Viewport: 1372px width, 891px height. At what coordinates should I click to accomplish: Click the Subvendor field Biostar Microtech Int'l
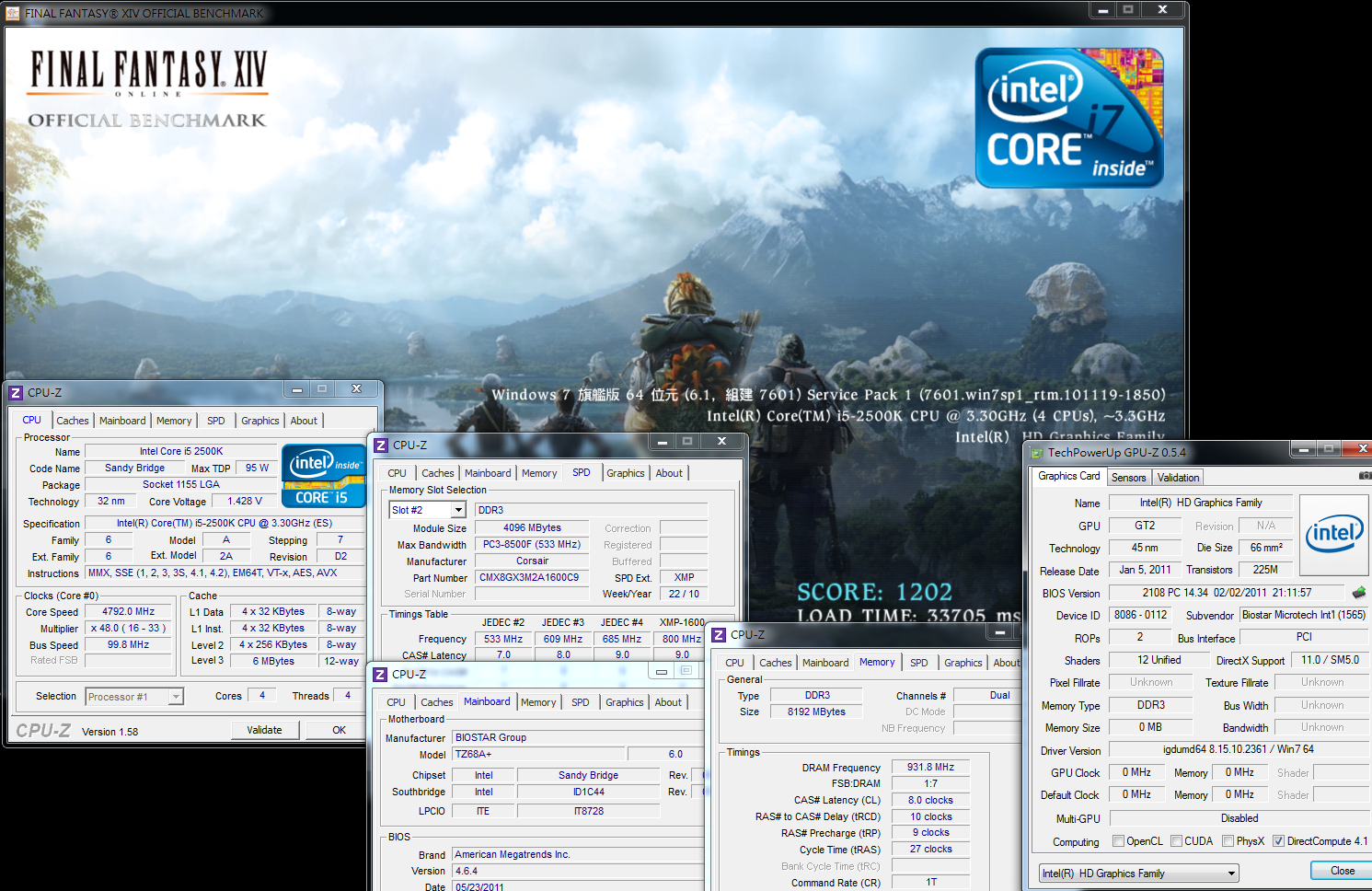pos(1304,616)
